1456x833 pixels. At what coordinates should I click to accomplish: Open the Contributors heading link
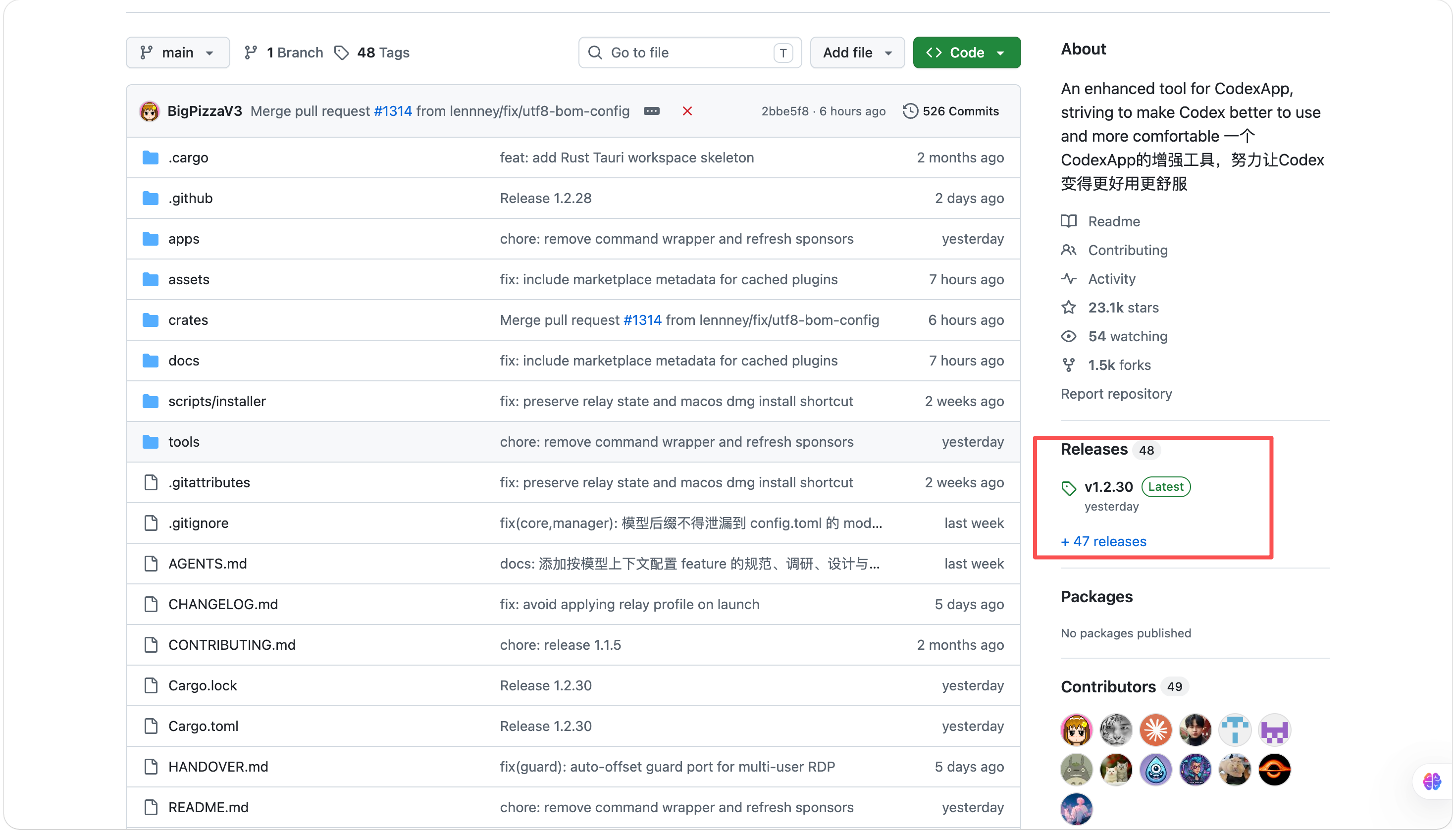click(x=1108, y=686)
